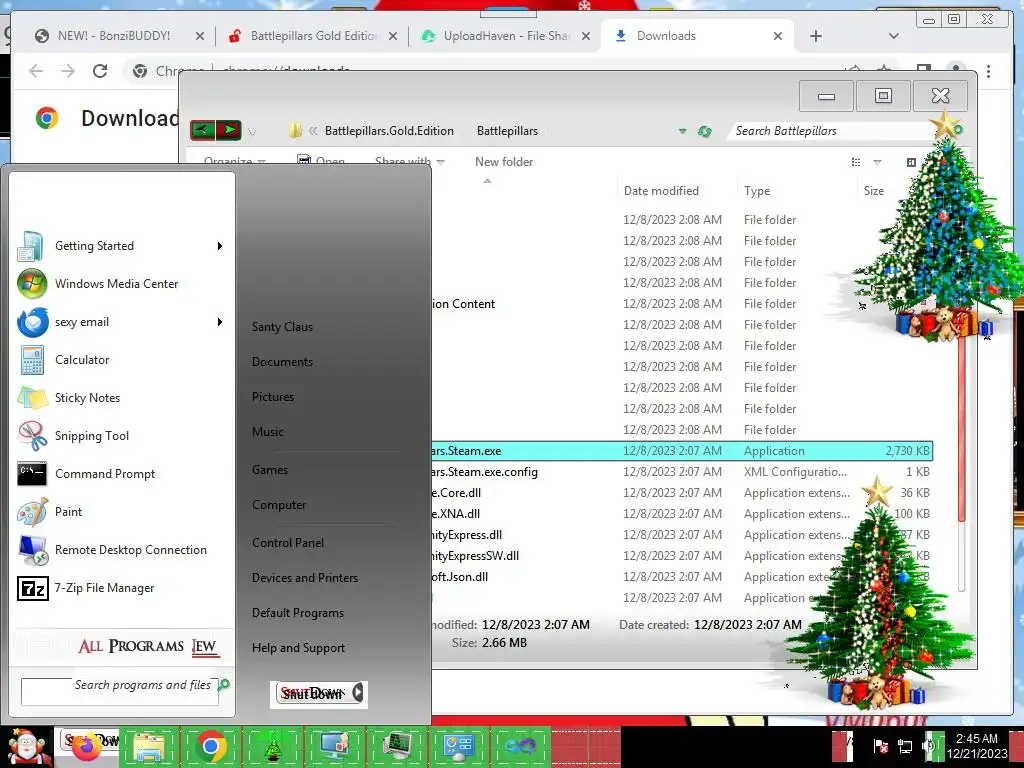The image size is (1024, 768).
Task: Switch to Chrome on the taskbar
Action: click(210, 747)
